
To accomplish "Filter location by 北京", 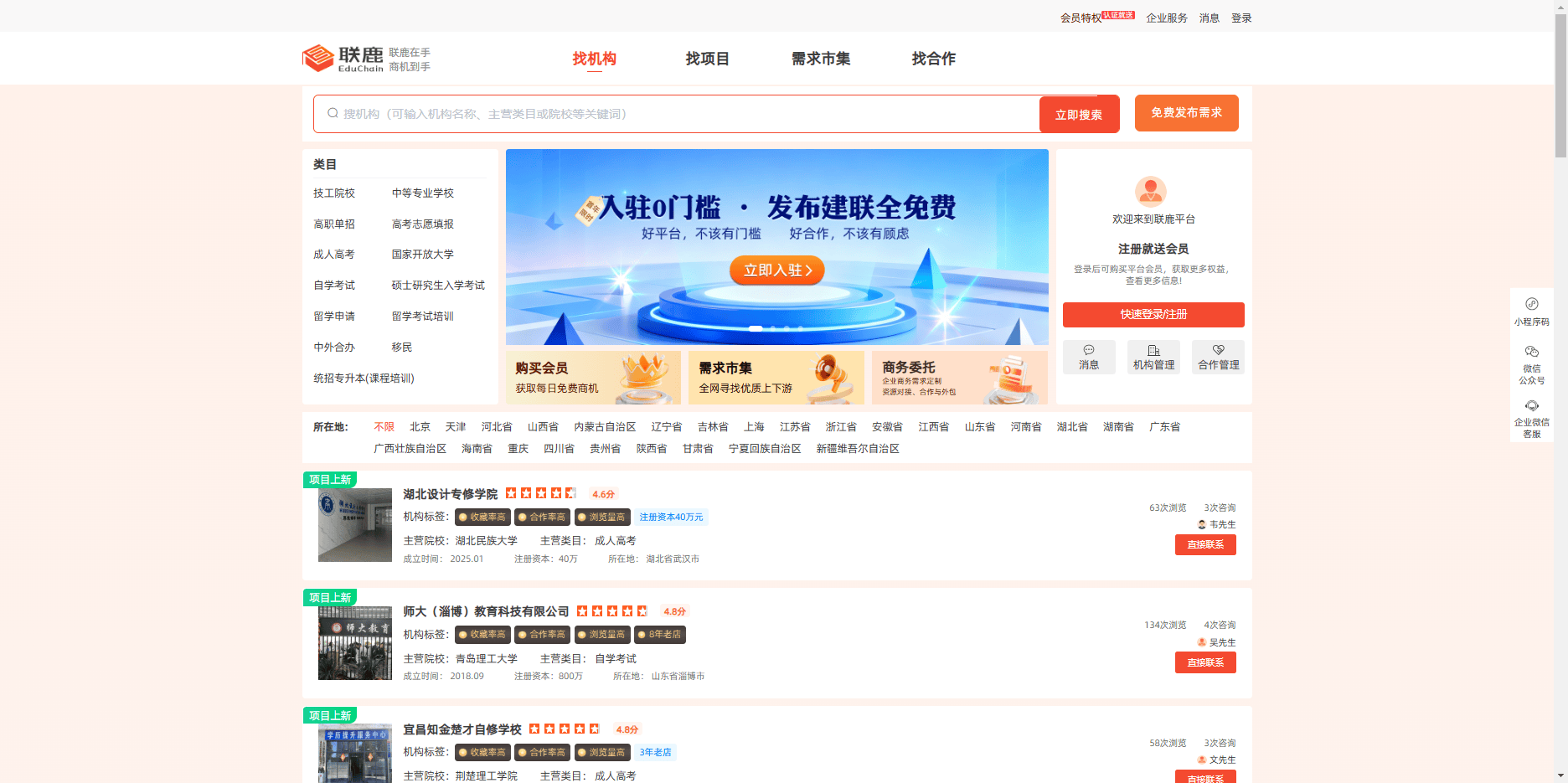I will click(x=420, y=427).
